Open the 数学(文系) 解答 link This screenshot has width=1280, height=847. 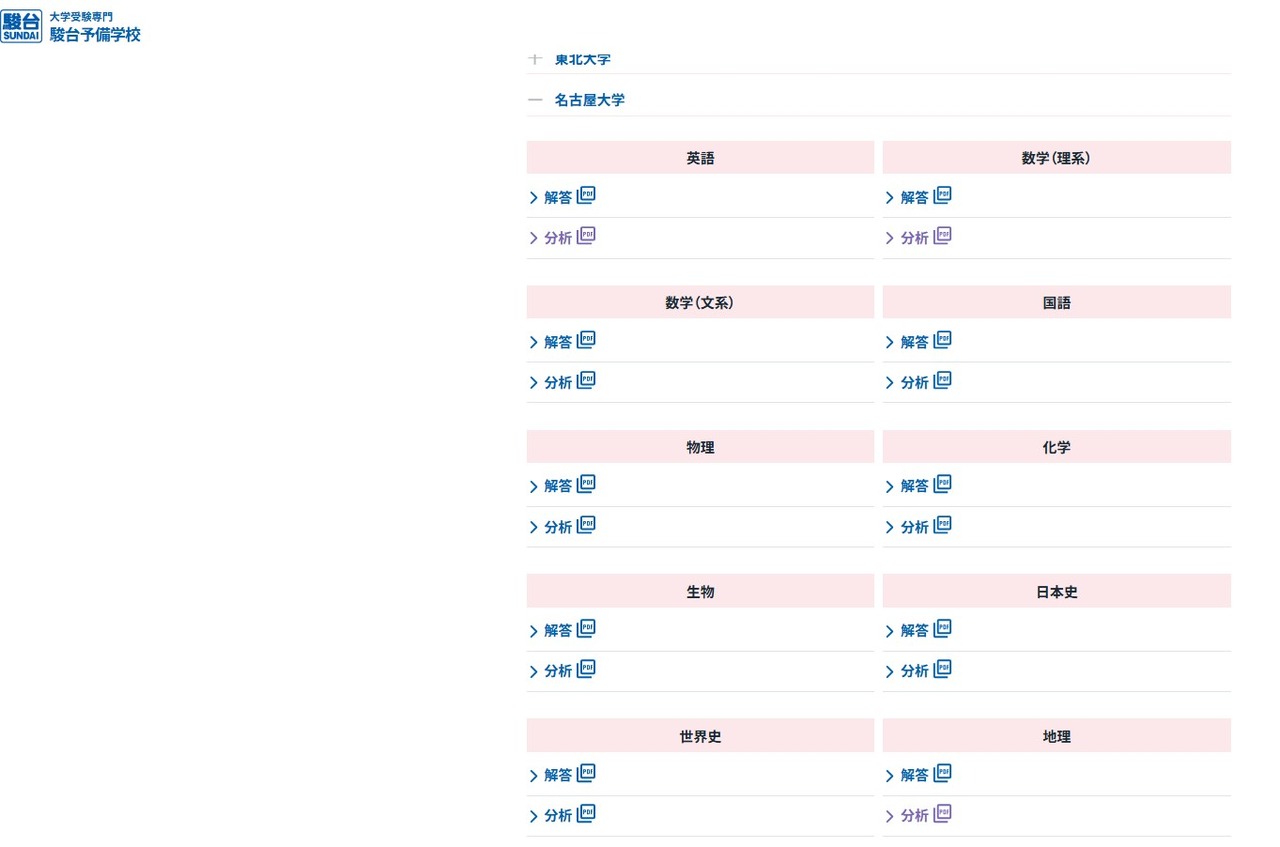point(557,342)
